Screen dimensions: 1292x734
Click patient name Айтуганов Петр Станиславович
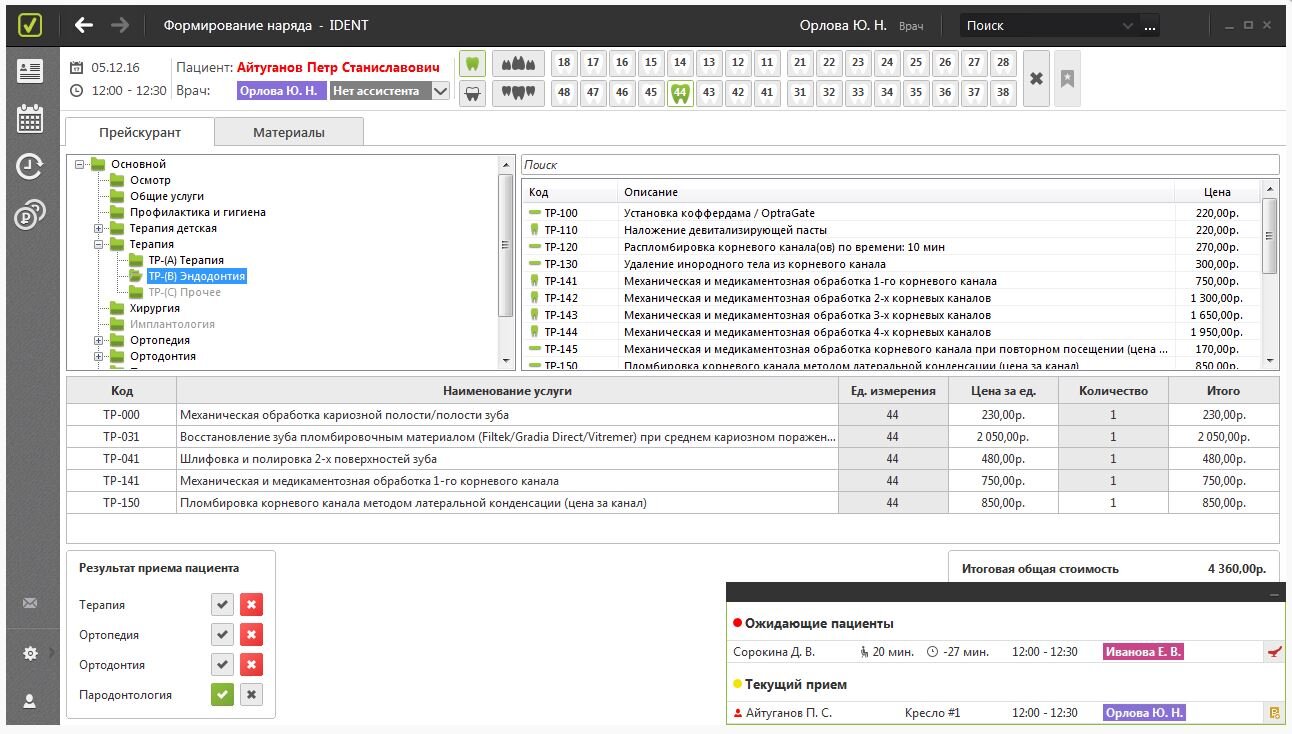click(x=338, y=68)
